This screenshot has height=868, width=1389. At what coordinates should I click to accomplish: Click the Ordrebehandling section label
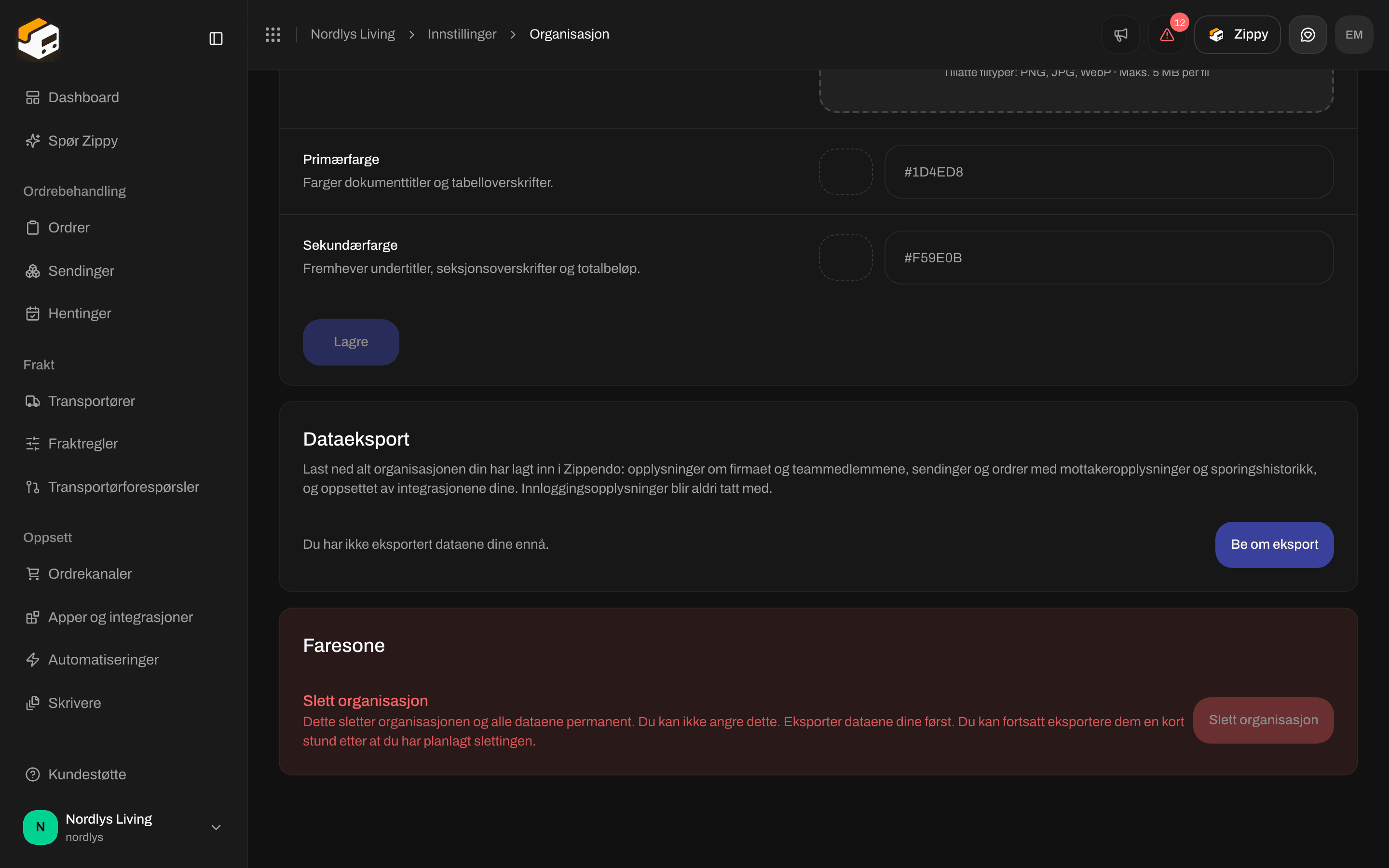click(75, 191)
